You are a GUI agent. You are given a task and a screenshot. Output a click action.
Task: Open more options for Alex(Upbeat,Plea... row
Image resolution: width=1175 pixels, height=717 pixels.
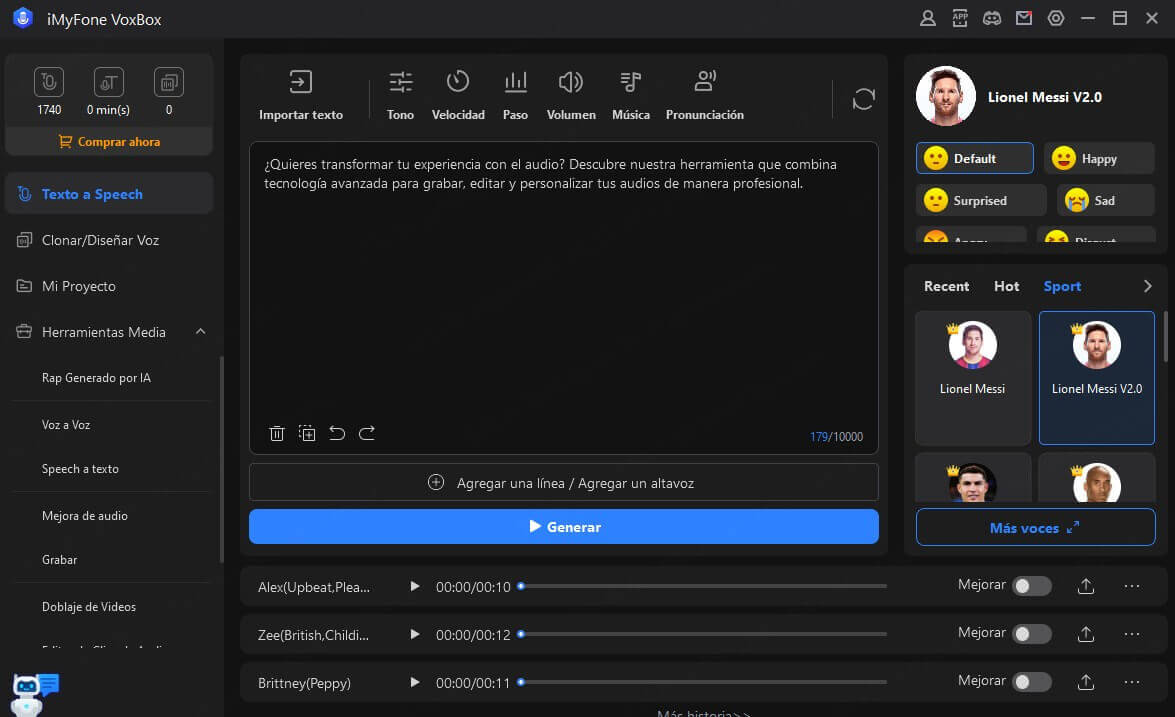(1132, 586)
